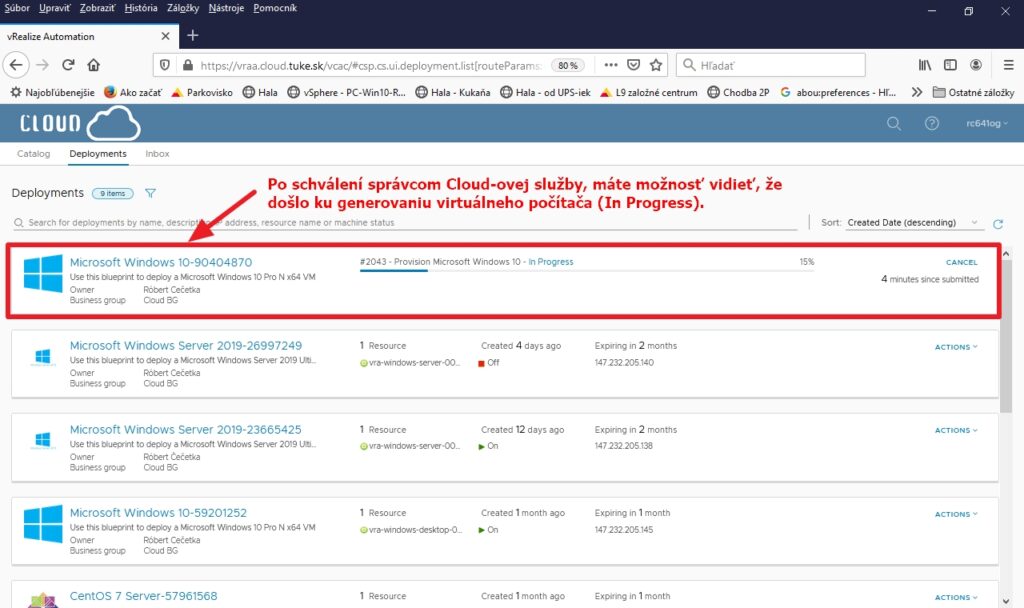Screen dimensions: 1024x608
Task: Open the Inbox tab
Action: coord(157,154)
